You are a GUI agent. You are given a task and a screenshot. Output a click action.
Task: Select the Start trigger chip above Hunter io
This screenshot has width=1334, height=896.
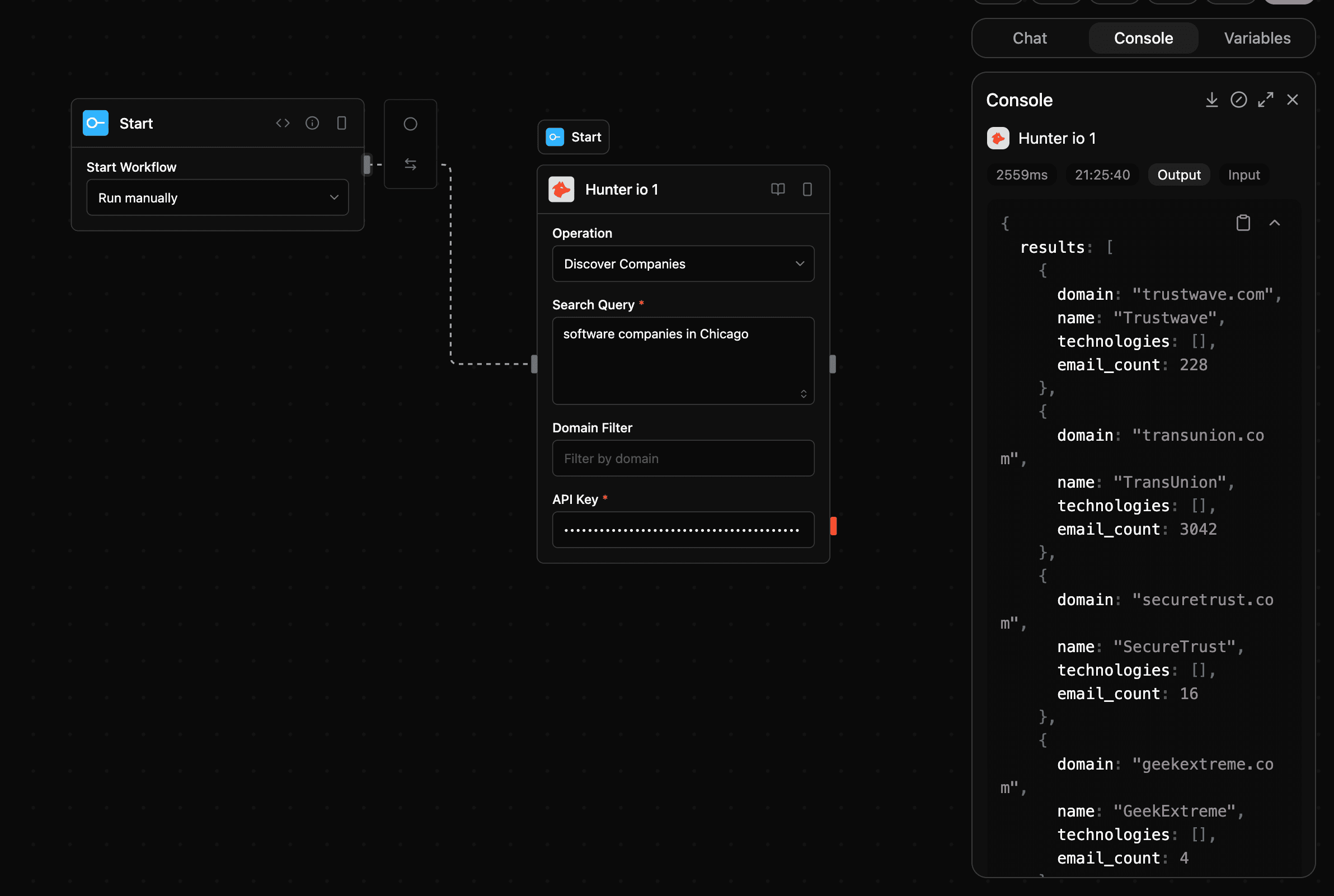(x=573, y=136)
